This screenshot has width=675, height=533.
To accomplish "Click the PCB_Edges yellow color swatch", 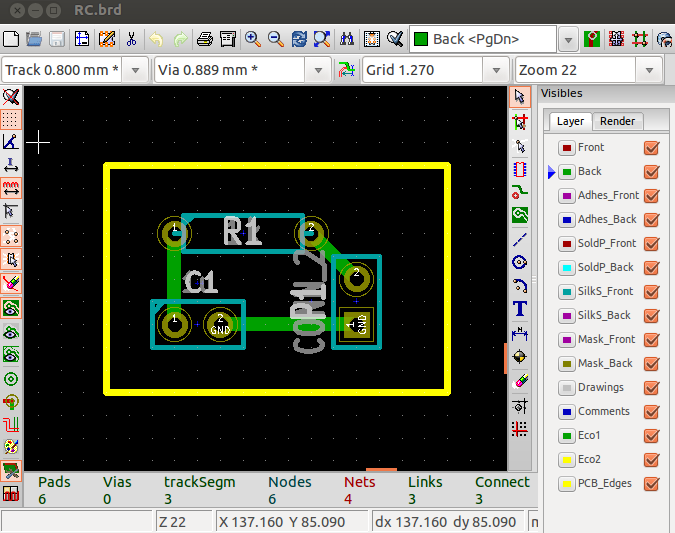I will [567, 484].
